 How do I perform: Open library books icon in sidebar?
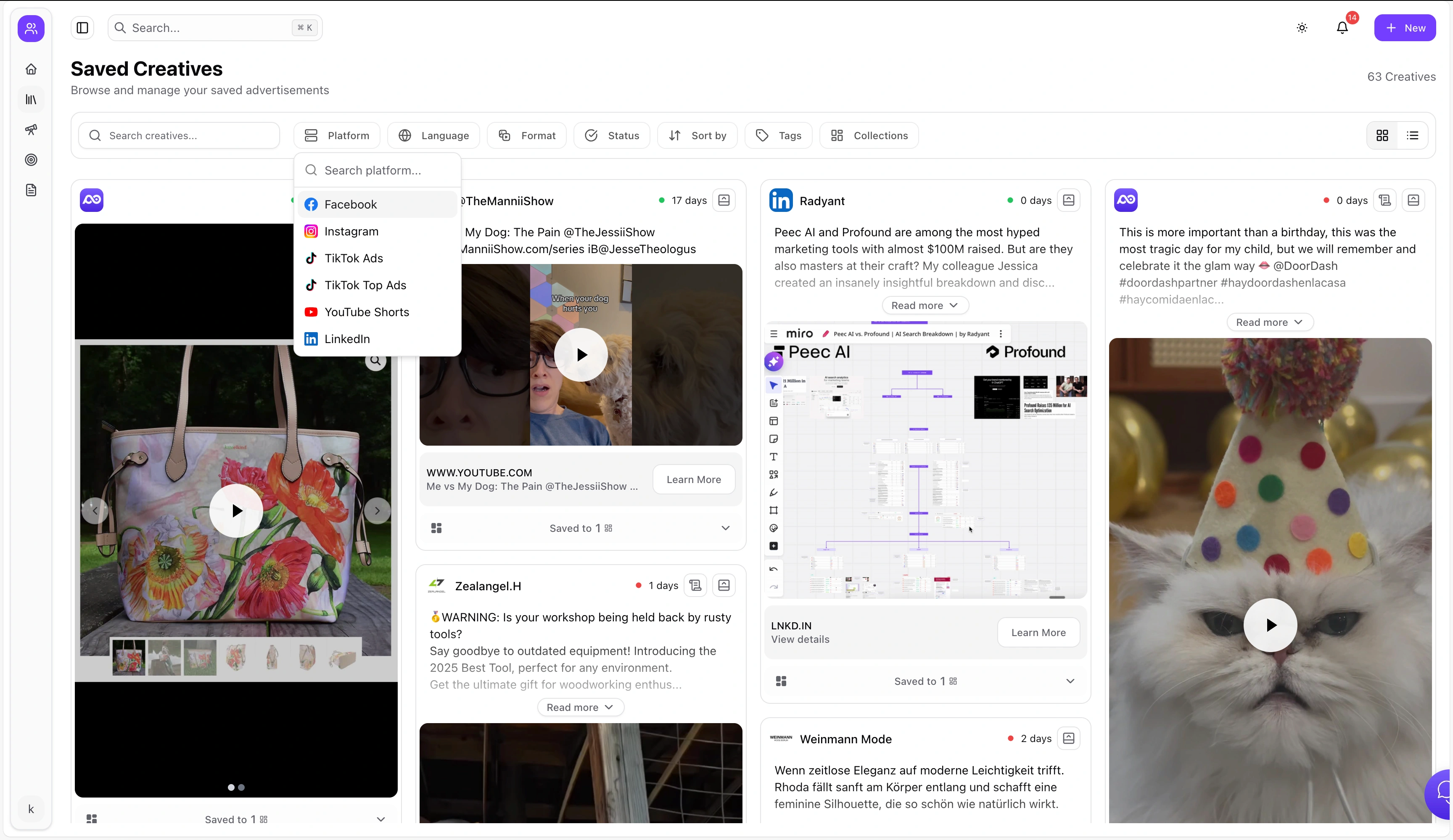point(31,100)
